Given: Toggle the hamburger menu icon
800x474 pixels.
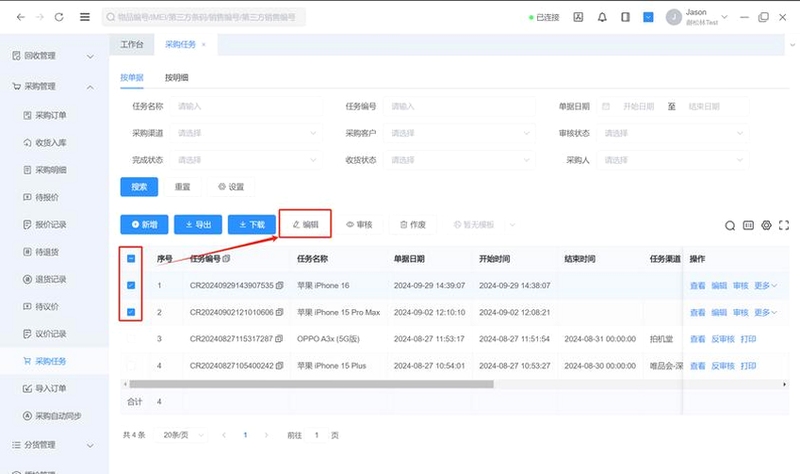Looking at the screenshot, I should coord(85,17).
